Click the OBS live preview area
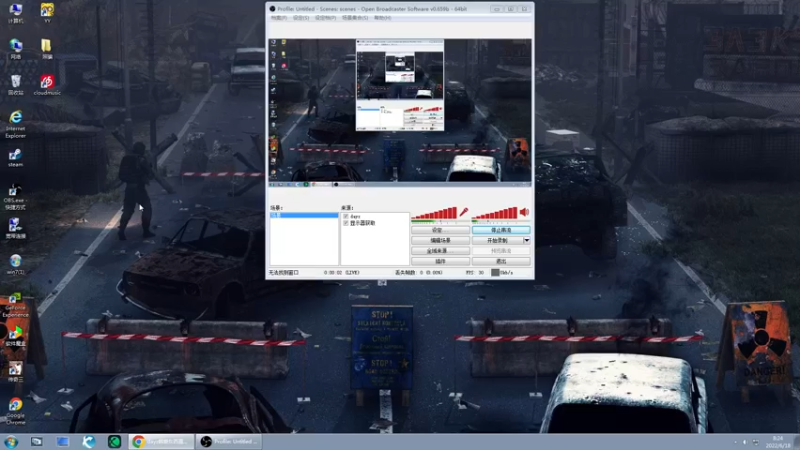This screenshot has width=800, height=450. tap(400, 113)
